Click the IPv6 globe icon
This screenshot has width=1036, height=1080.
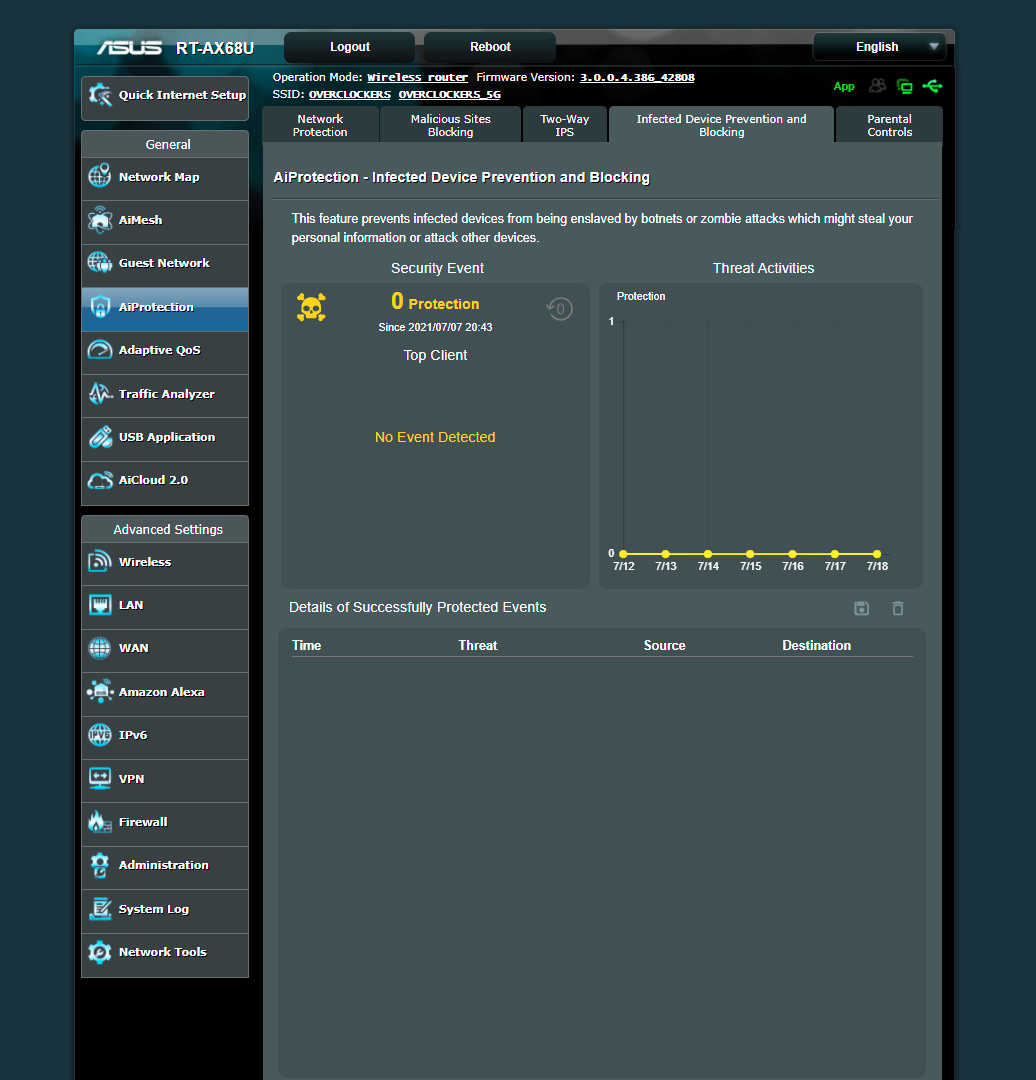click(100, 735)
